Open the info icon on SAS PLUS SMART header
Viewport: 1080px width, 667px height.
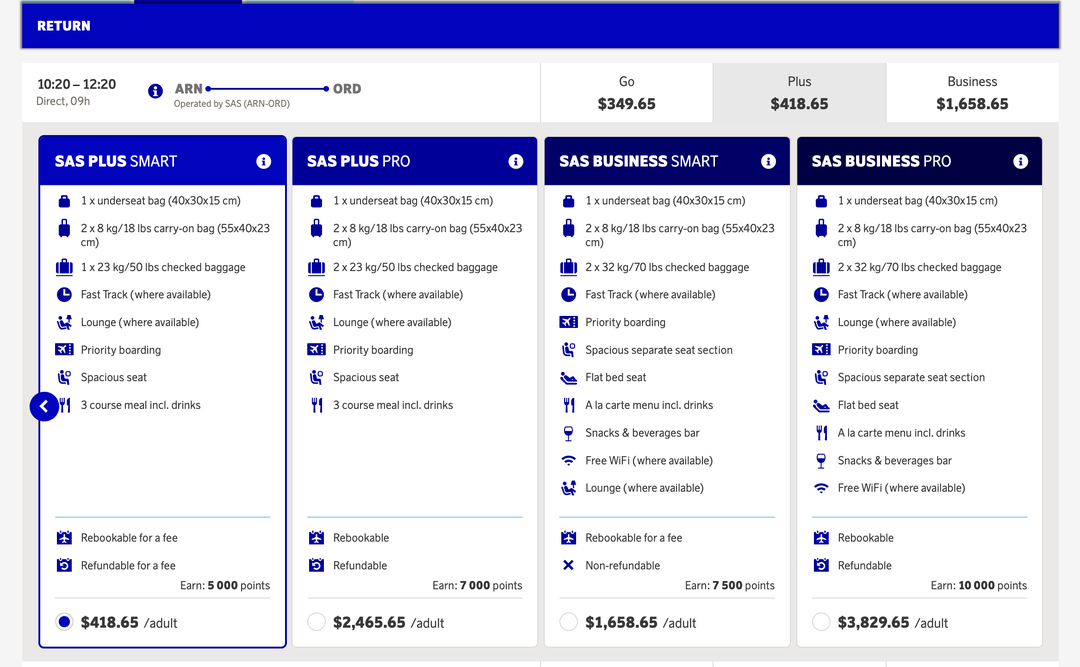263,161
